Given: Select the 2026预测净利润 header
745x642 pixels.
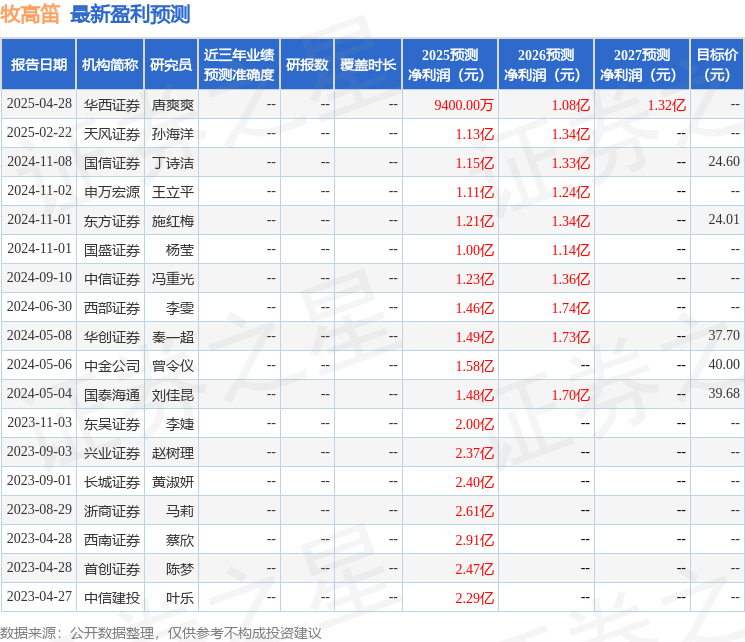Looking at the screenshot, I should 546,65.
